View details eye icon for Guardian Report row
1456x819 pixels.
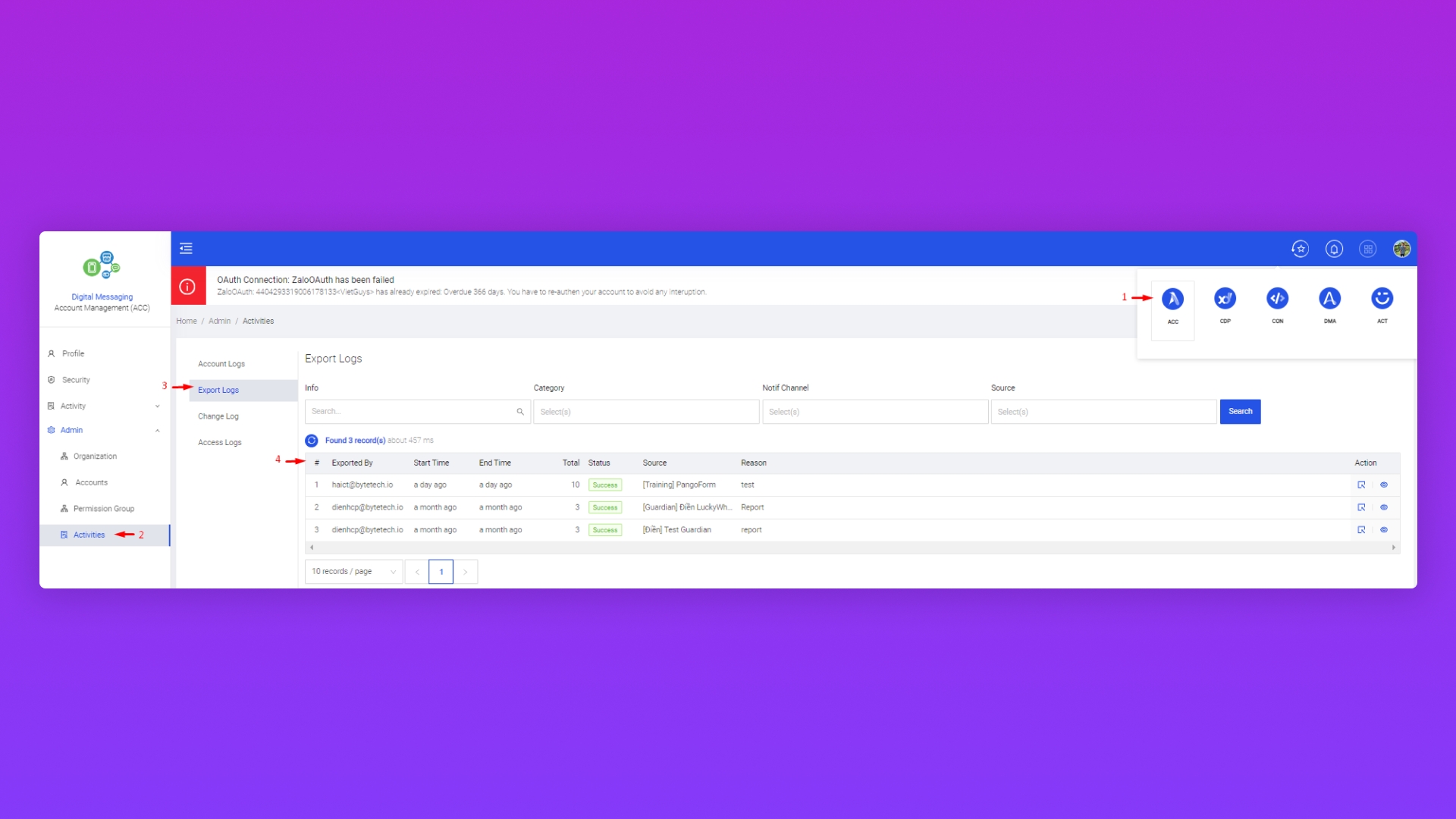[x=1384, y=507]
